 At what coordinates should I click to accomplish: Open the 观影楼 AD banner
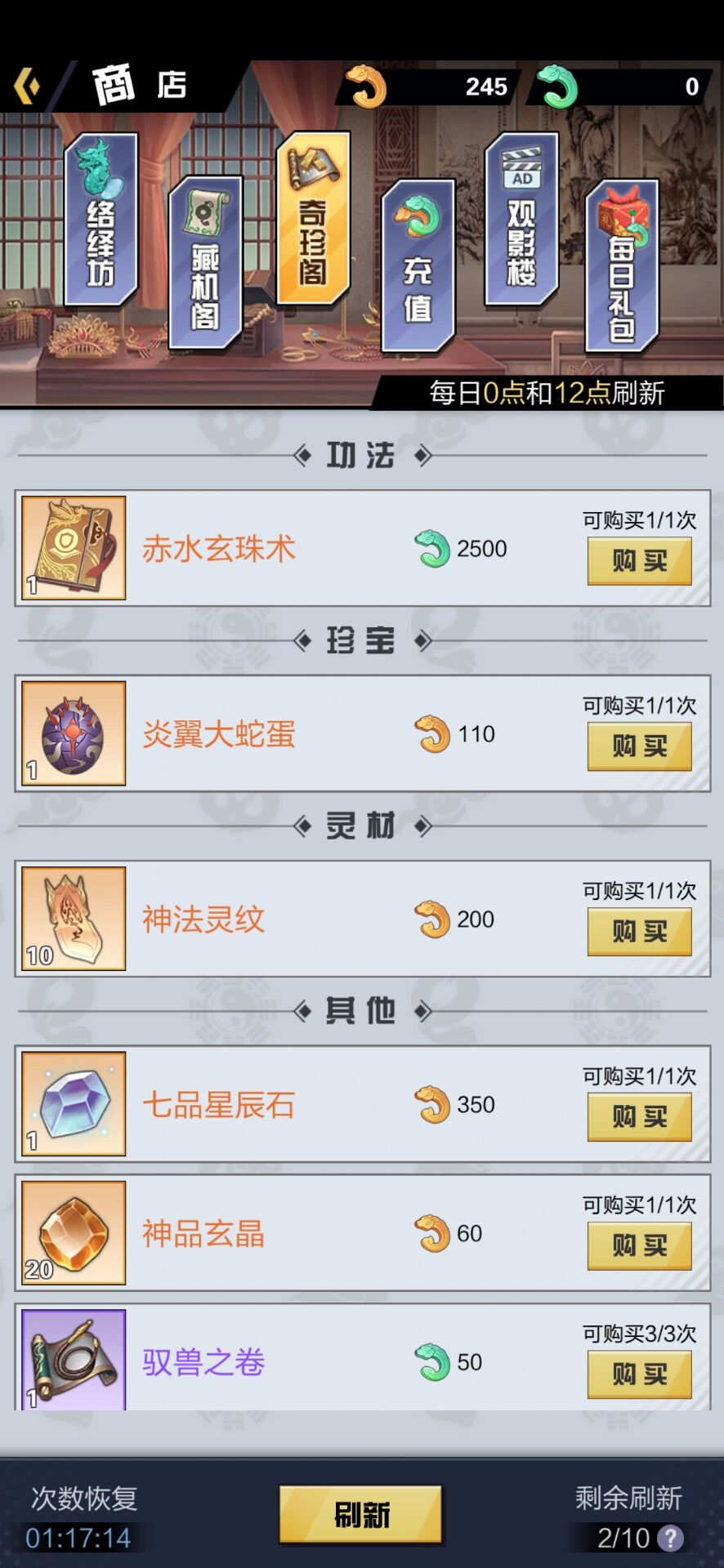[521, 219]
